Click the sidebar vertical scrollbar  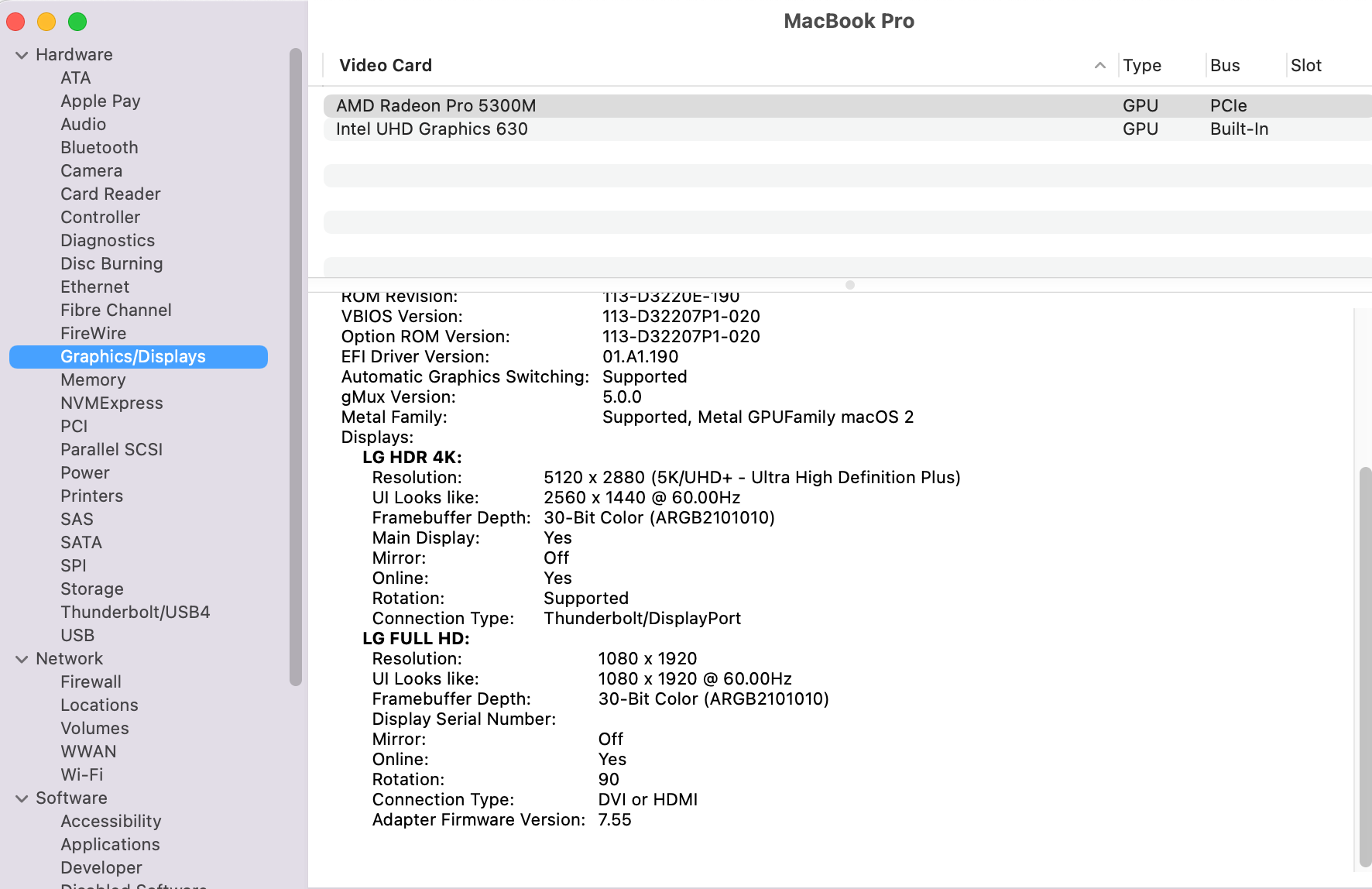point(295,367)
